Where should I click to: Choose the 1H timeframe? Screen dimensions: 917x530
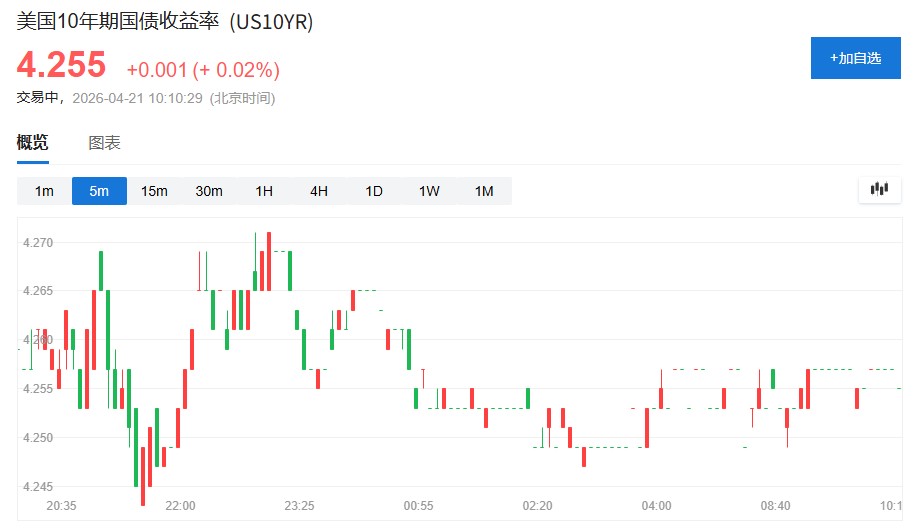(264, 191)
